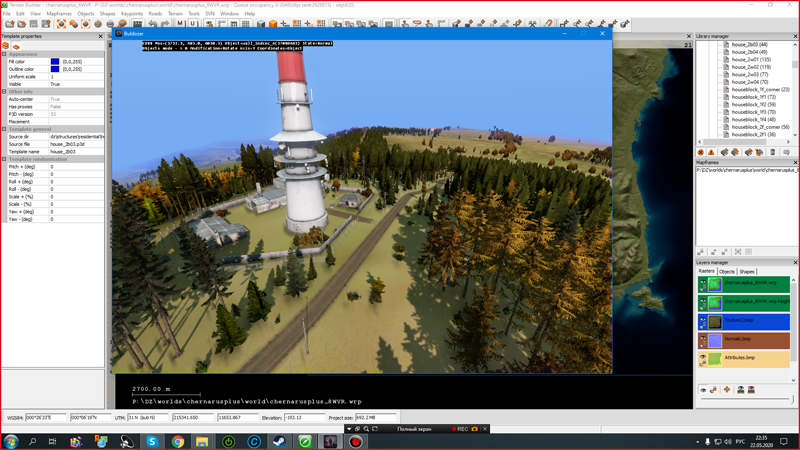Open the Terrain menu

(175, 14)
